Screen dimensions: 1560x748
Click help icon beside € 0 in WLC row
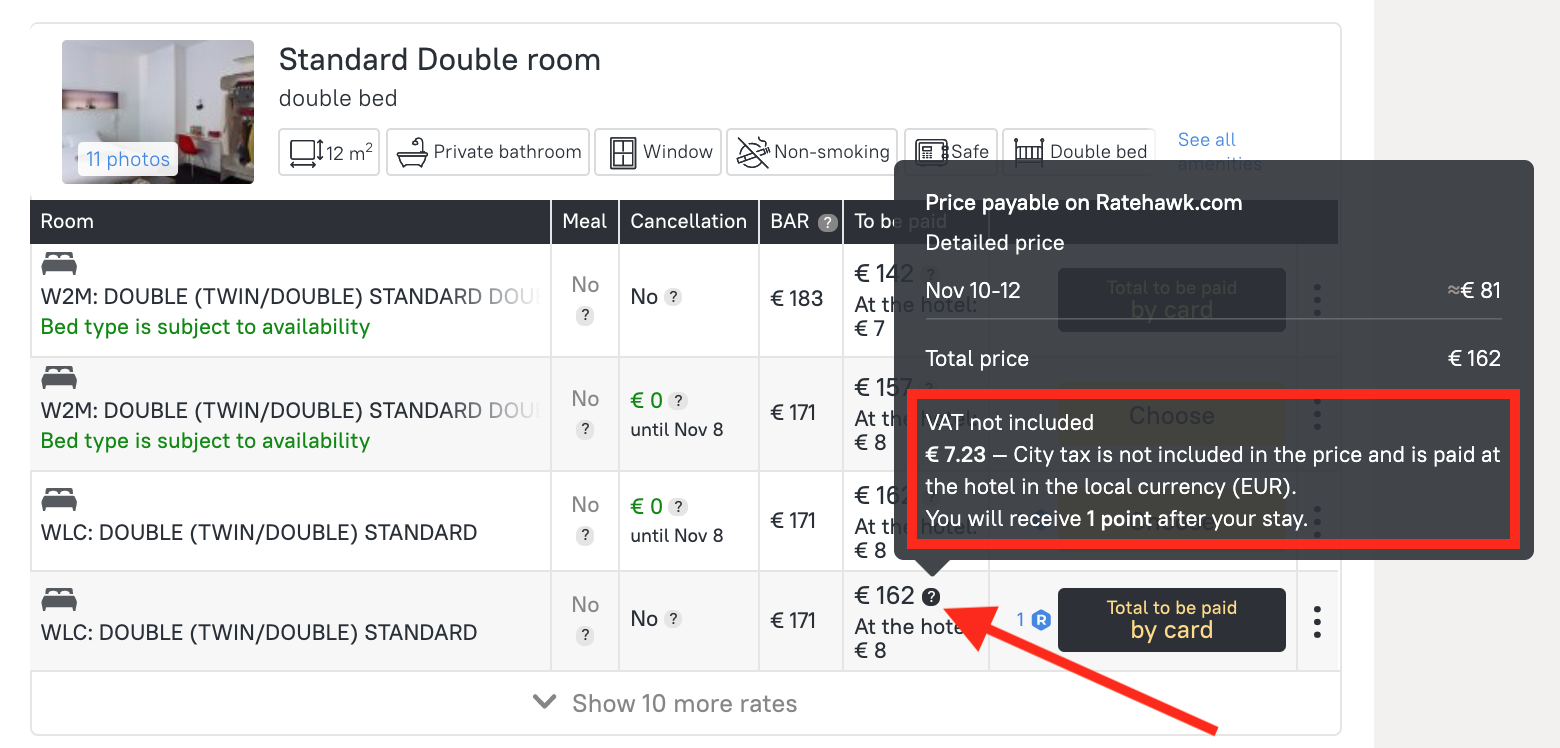(678, 507)
